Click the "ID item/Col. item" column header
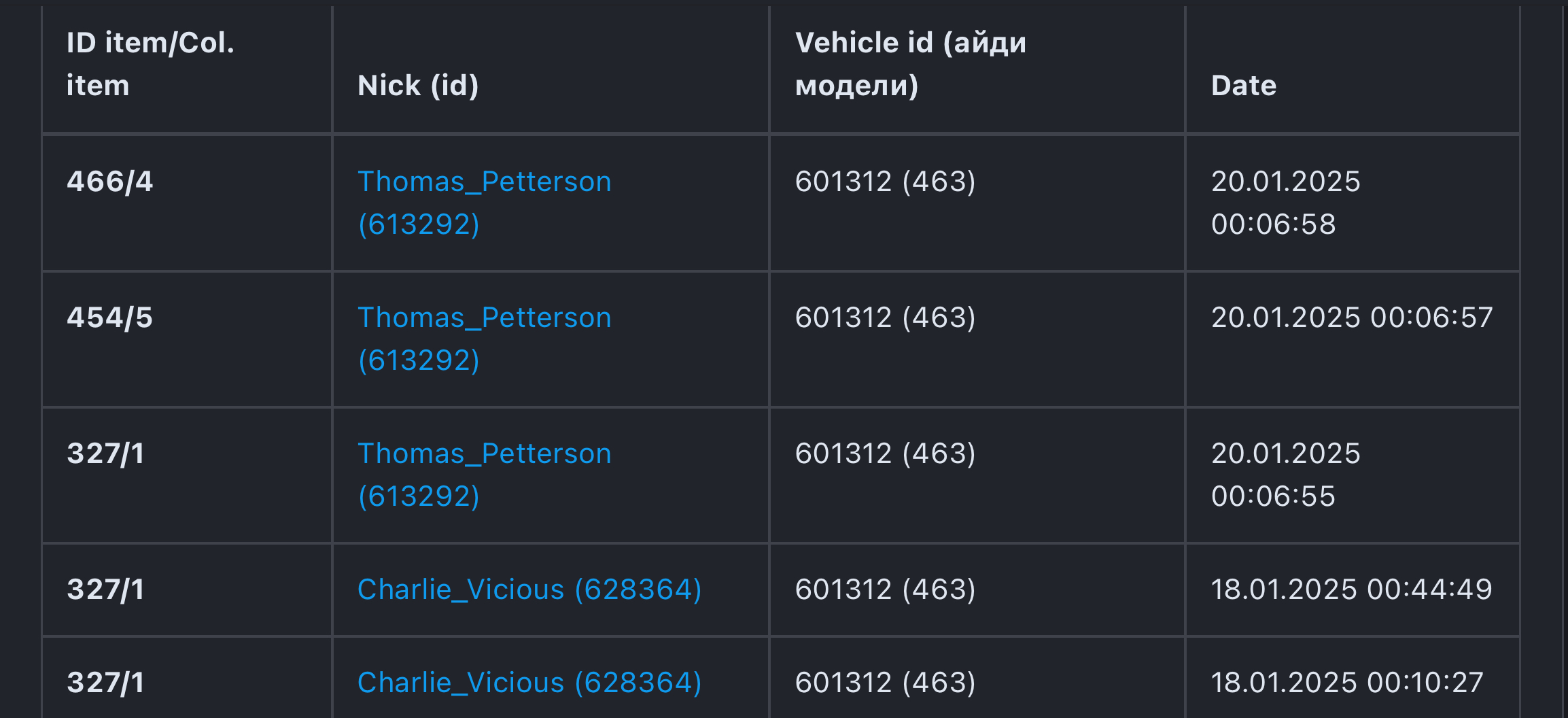This screenshot has width=1568, height=718. (150, 64)
